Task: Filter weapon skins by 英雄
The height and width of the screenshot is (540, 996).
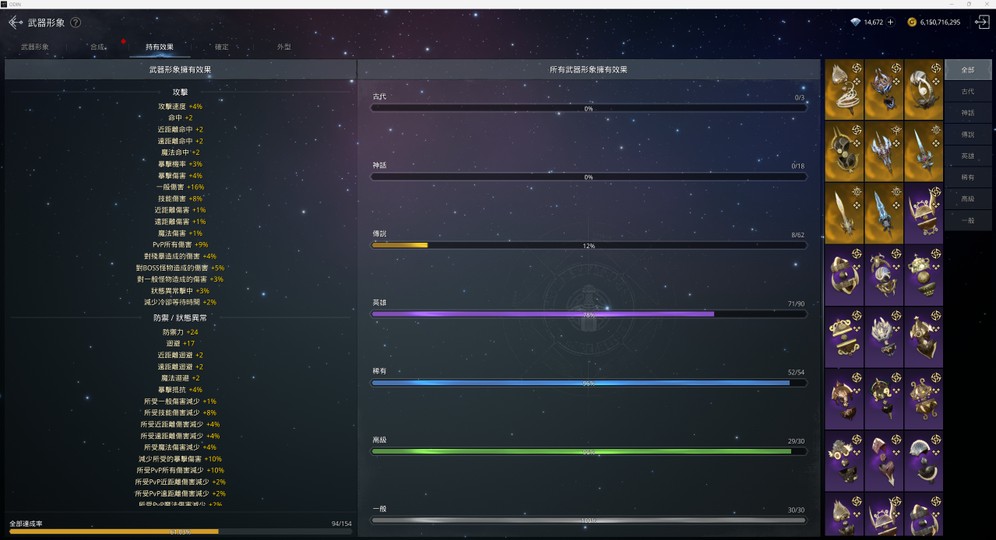Action: tap(967, 156)
